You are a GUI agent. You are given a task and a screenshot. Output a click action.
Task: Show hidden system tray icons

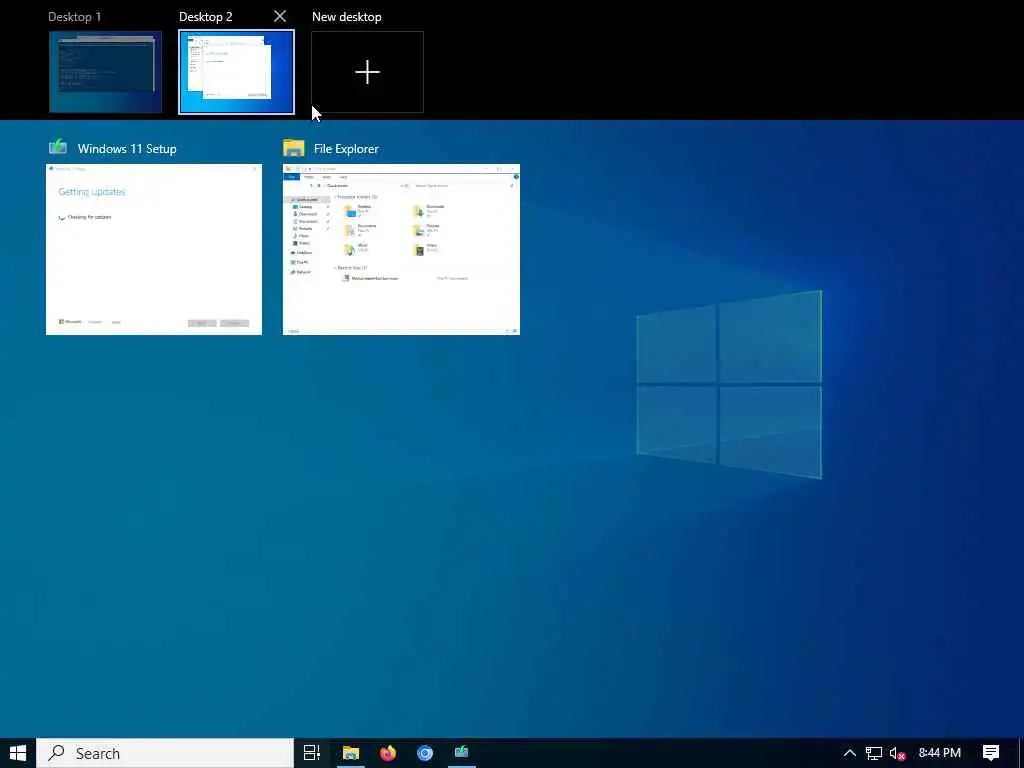point(850,753)
